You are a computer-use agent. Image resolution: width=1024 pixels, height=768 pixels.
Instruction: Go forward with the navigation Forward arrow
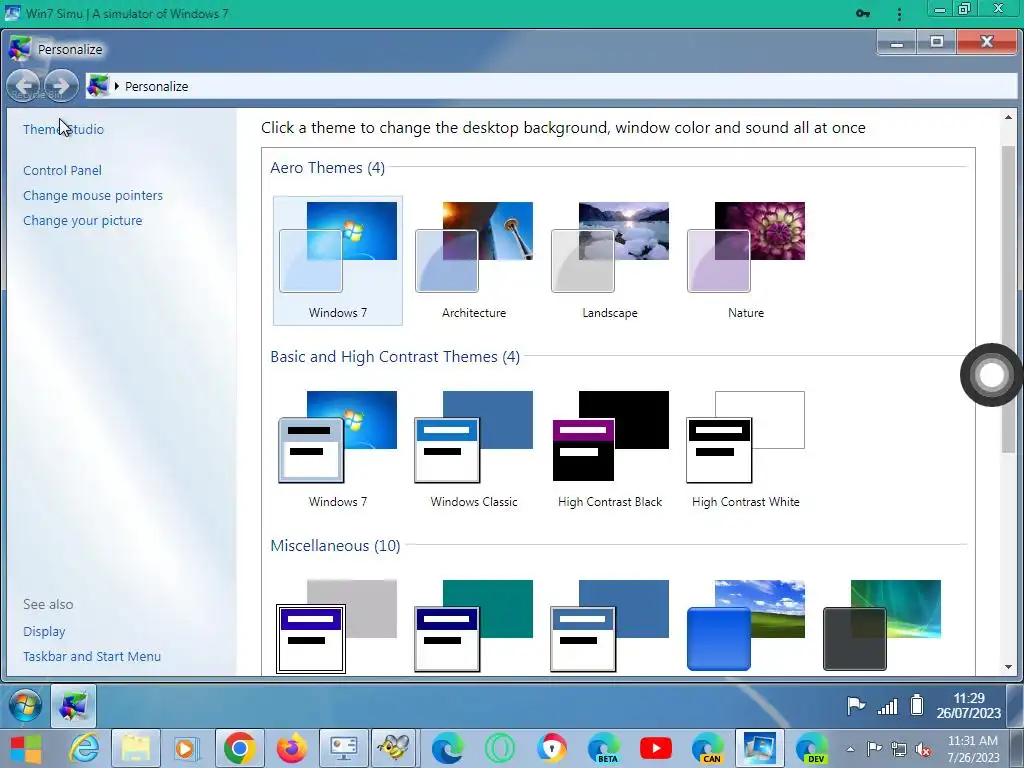(x=61, y=86)
